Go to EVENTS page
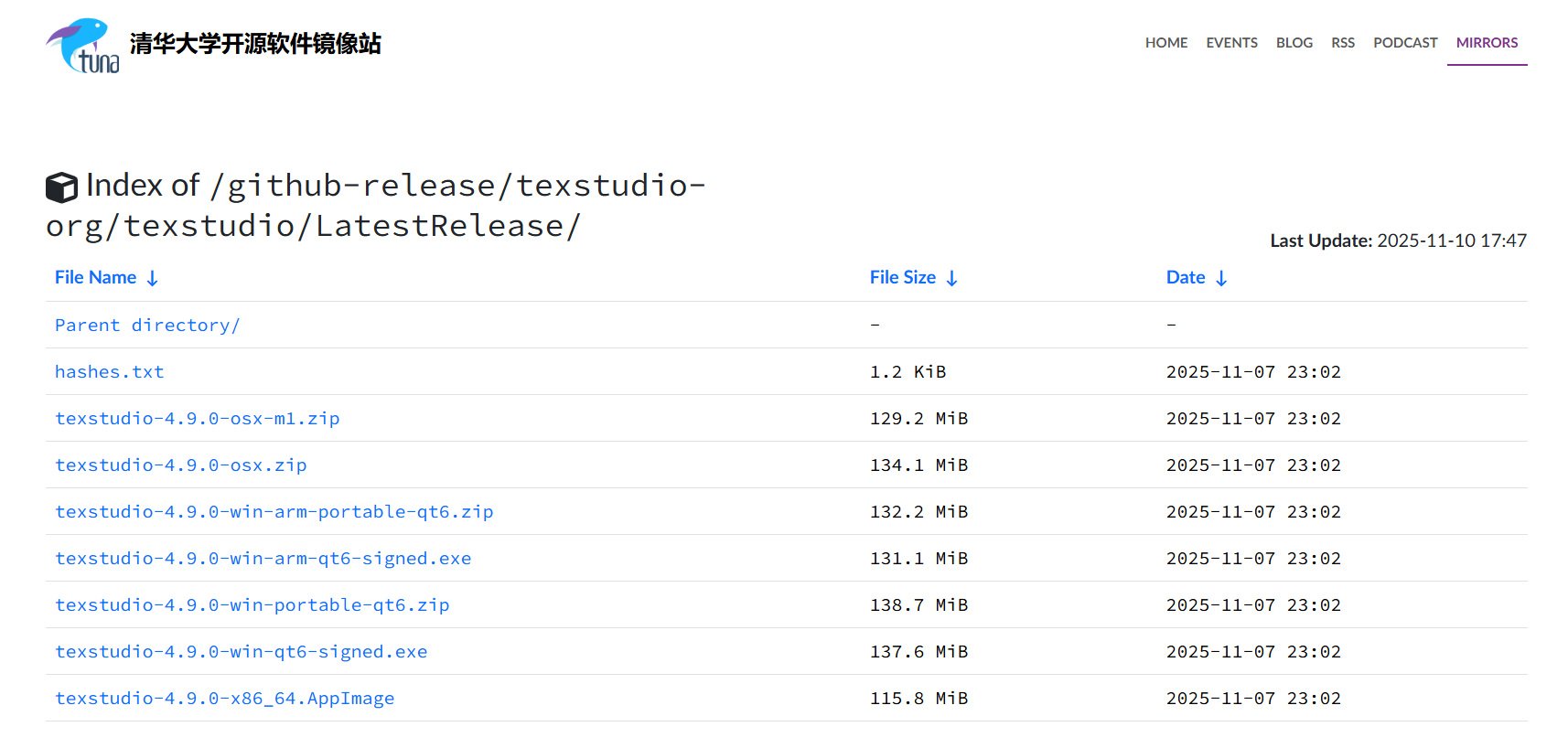Viewport: 1568px width, 748px height. pyautogui.click(x=1231, y=43)
